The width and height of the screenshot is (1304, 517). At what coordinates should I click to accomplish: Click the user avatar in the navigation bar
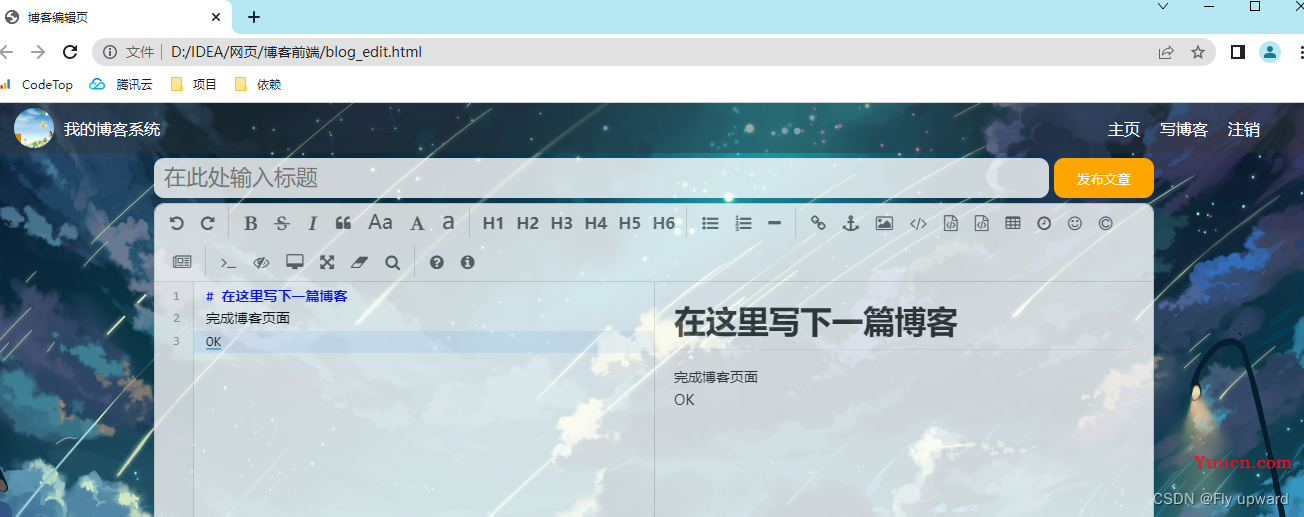(x=34, y=128)
